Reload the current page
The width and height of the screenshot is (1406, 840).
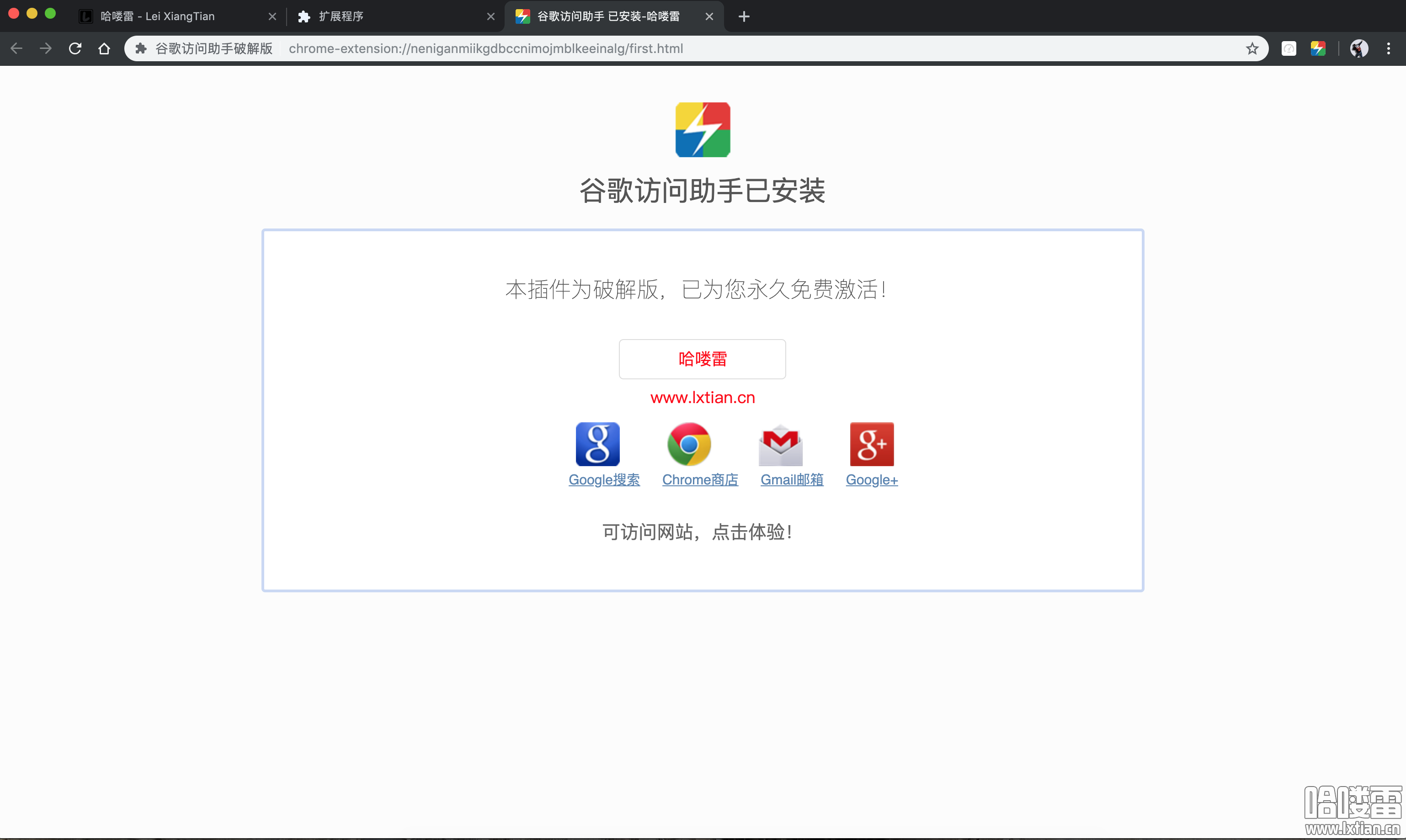[x=75, y=49]
